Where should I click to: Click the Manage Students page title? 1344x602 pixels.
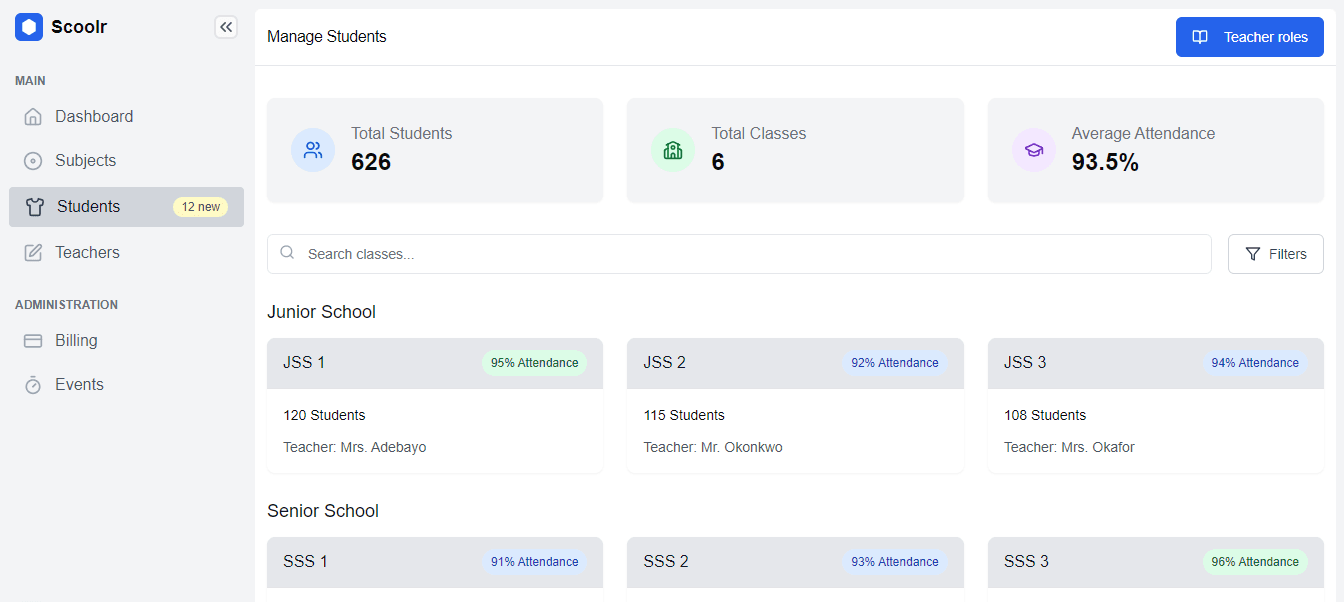[x=327, y=37]
